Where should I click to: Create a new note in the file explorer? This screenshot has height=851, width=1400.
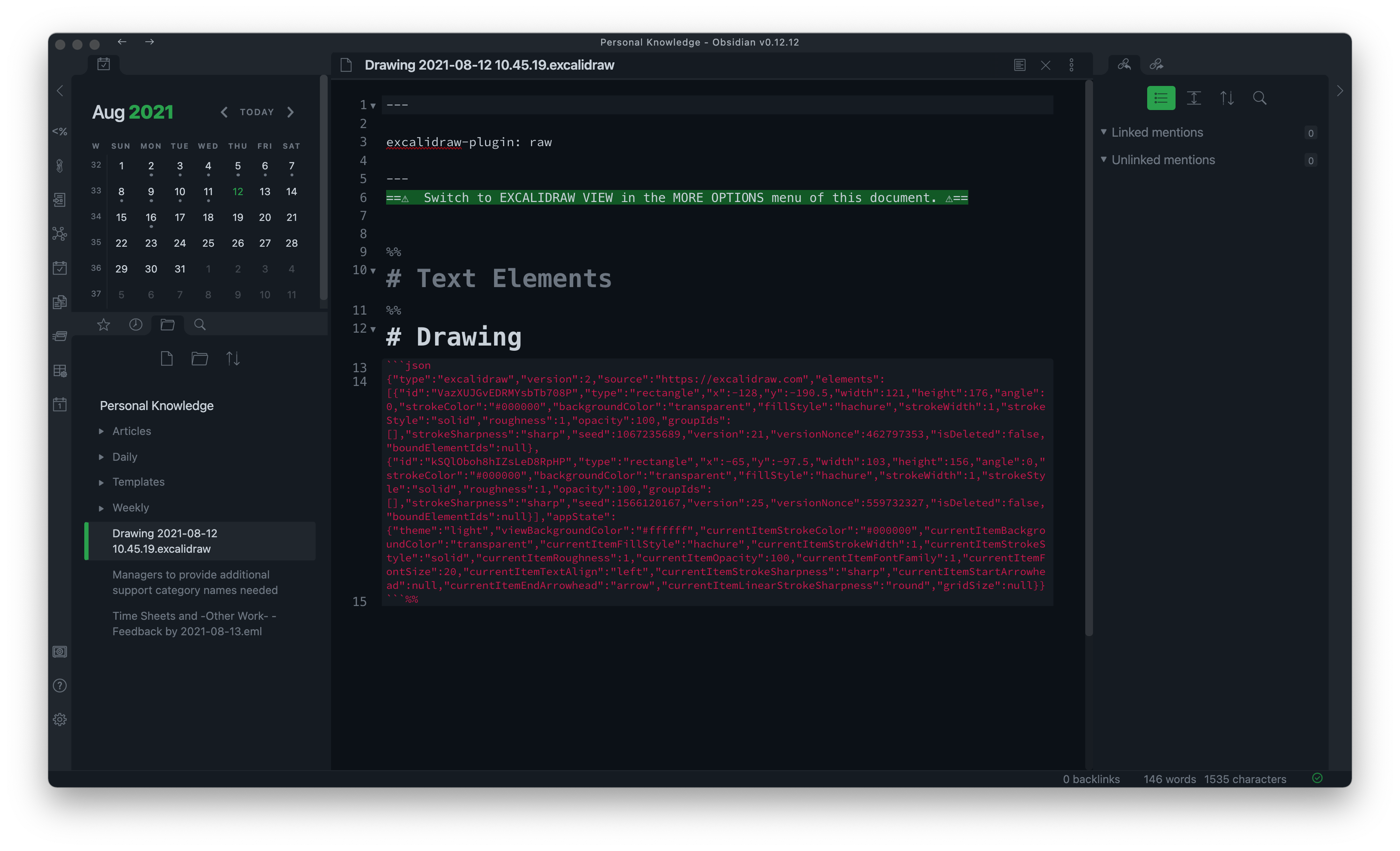coord(167,358)
